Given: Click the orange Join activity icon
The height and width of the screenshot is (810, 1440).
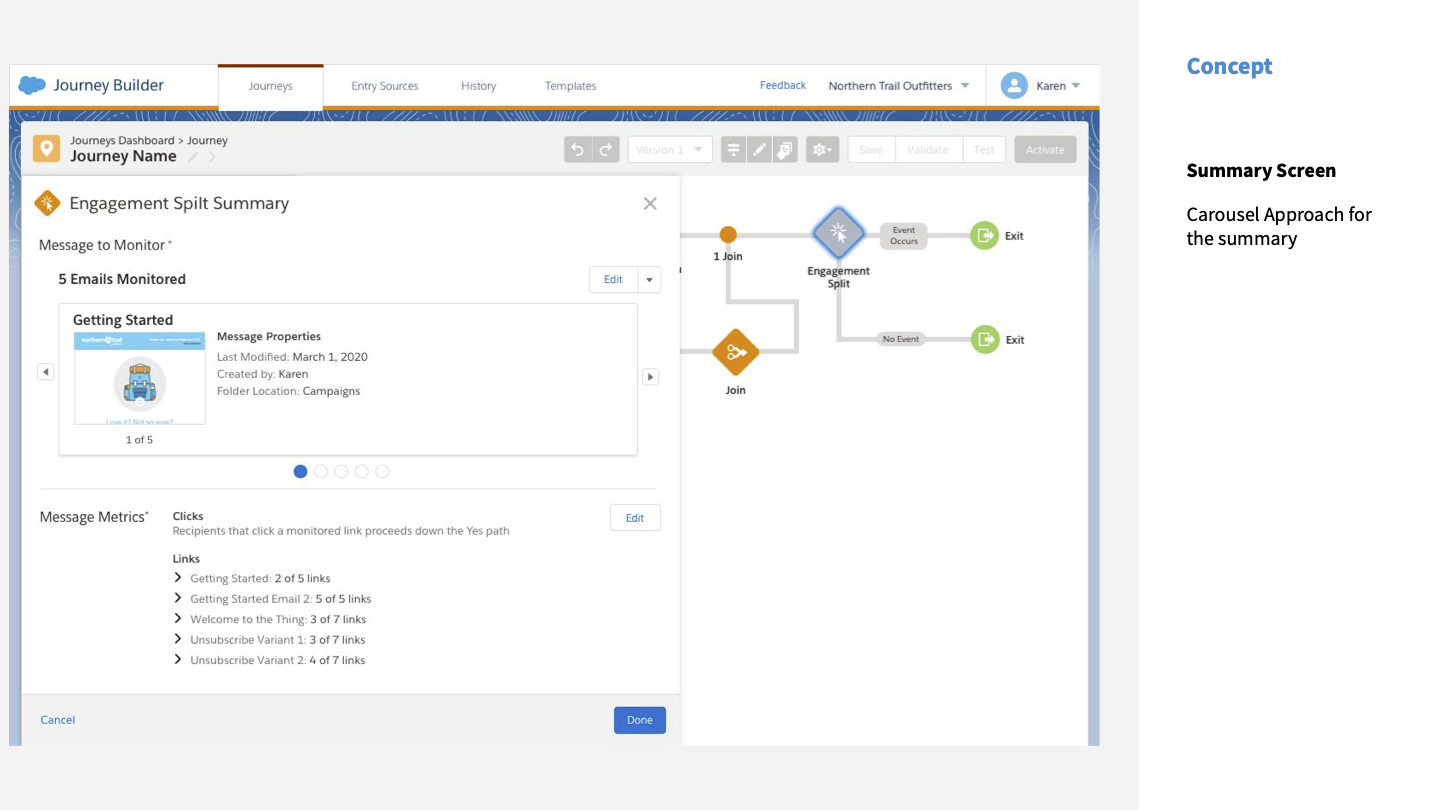Looking at the screenshot, I should (736, 352).
